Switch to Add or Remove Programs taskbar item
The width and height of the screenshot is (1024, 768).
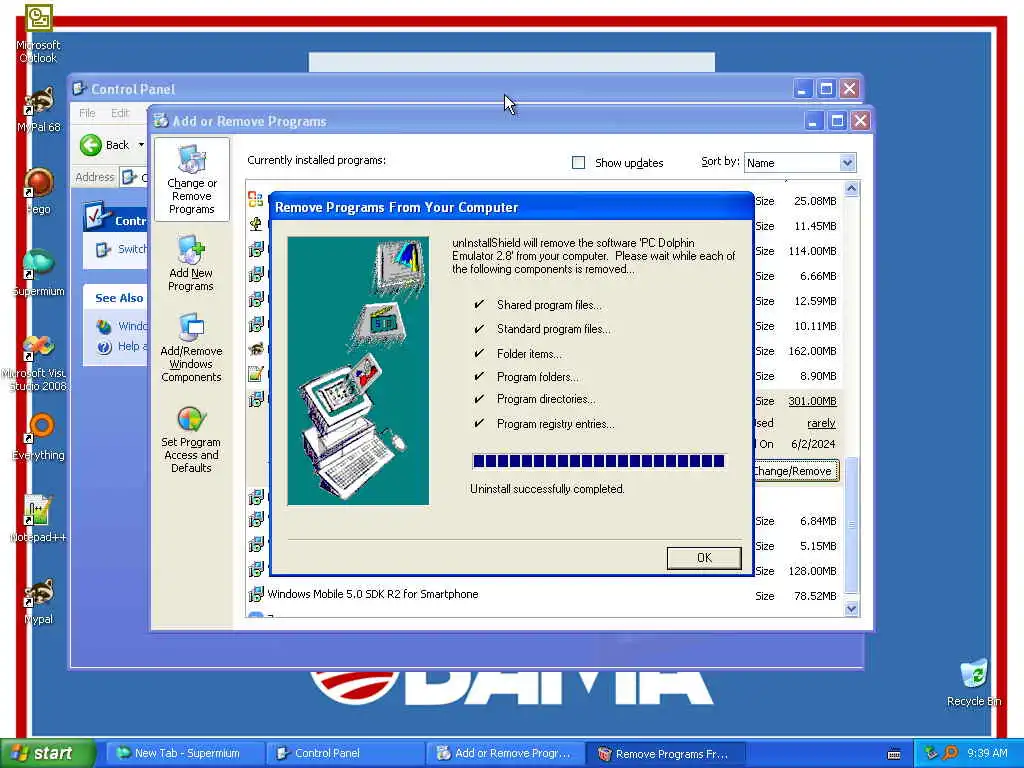click(x=505, y=753)
